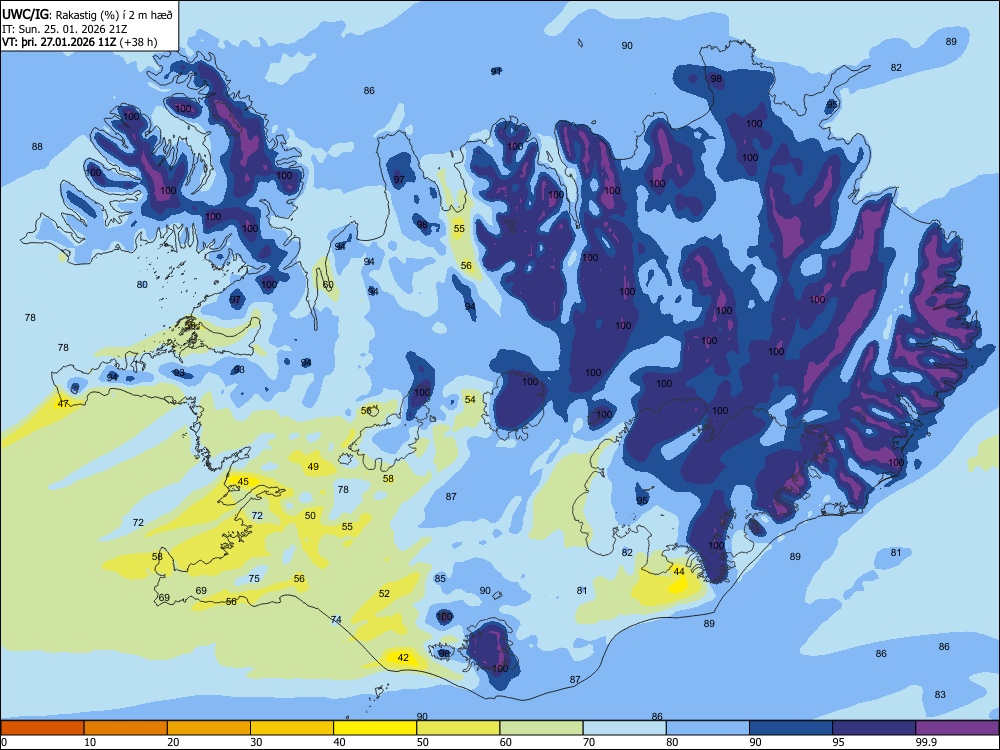Click the legend label '95'
The height and width of the screenshot is (750, 1000).
coord(839,742)
